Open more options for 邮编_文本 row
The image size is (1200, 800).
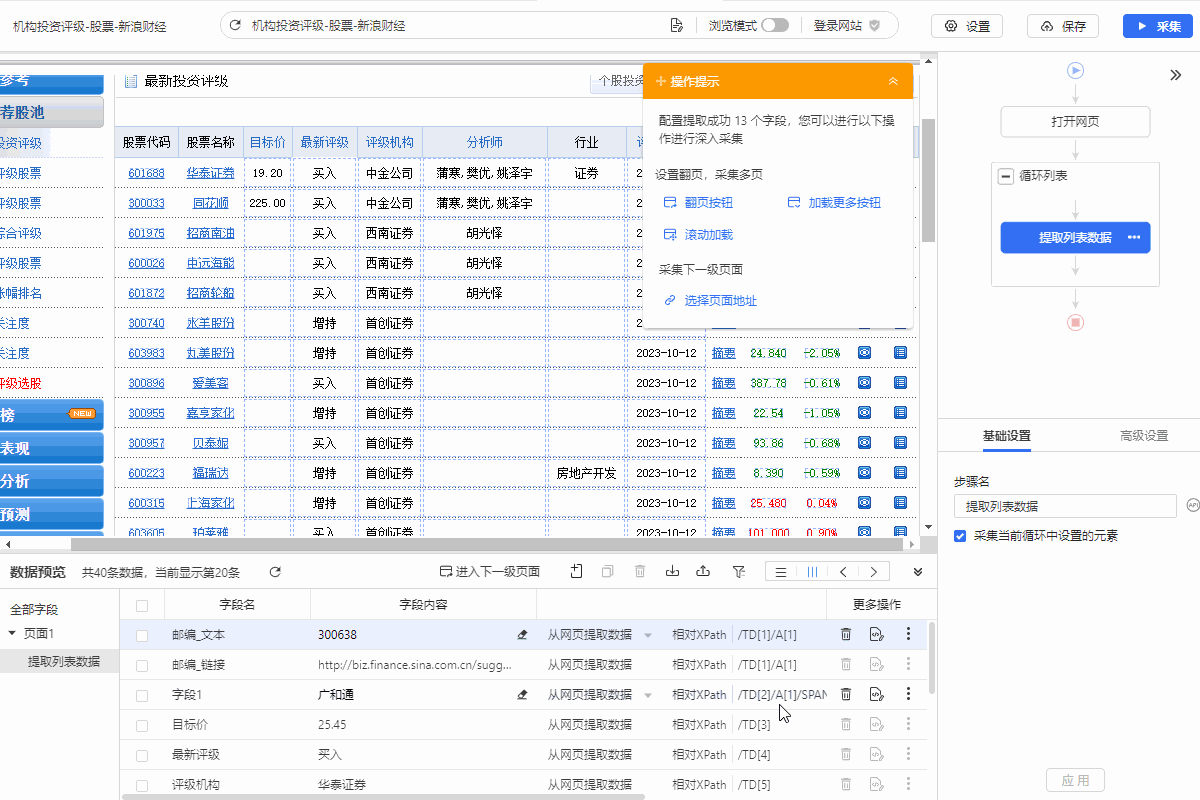908,634
